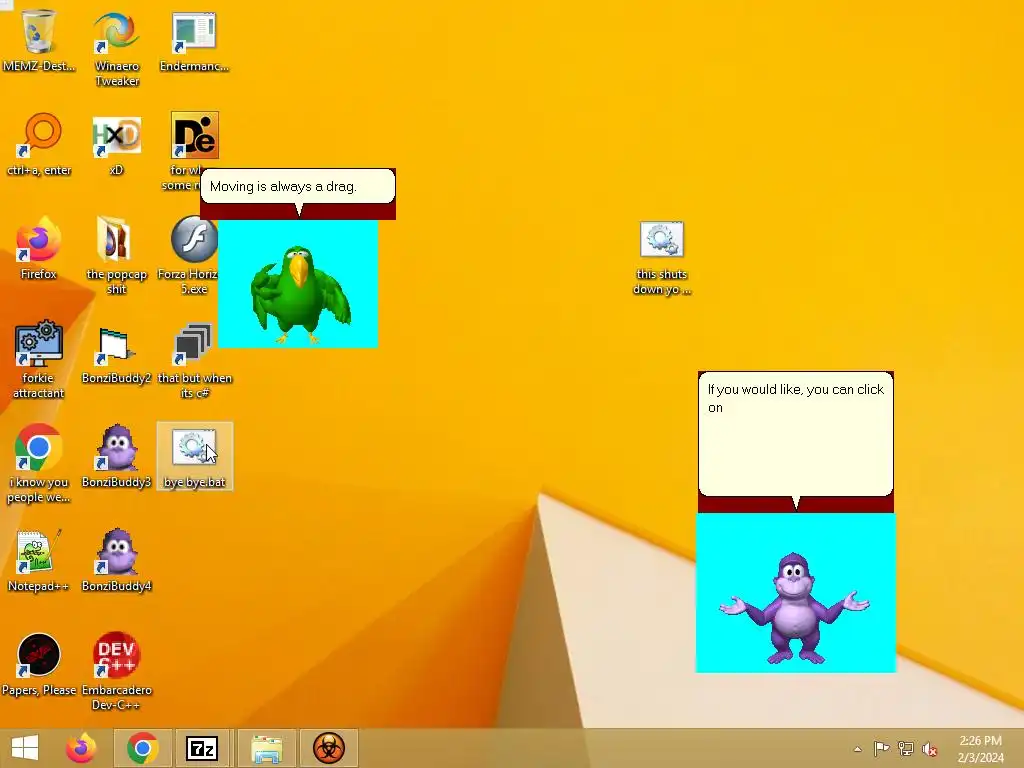Viewport: 1024px width, 768px height.
Task: Show hidden system tray icons
Action: [x=857, y=749]
